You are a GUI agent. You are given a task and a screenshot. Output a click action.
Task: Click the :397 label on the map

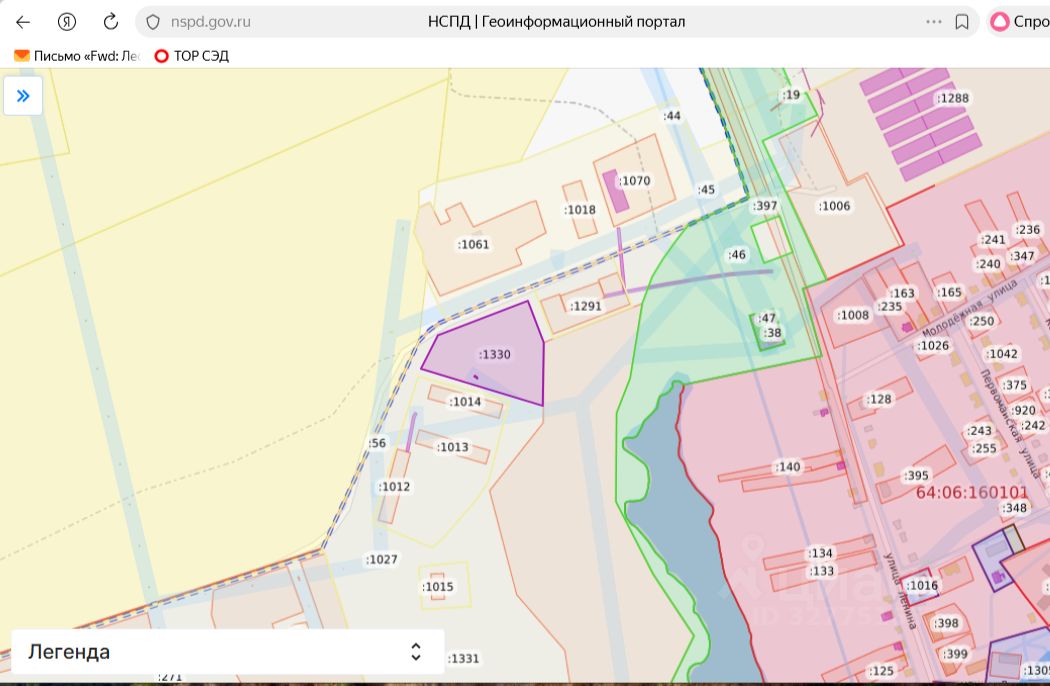[765, 206]
